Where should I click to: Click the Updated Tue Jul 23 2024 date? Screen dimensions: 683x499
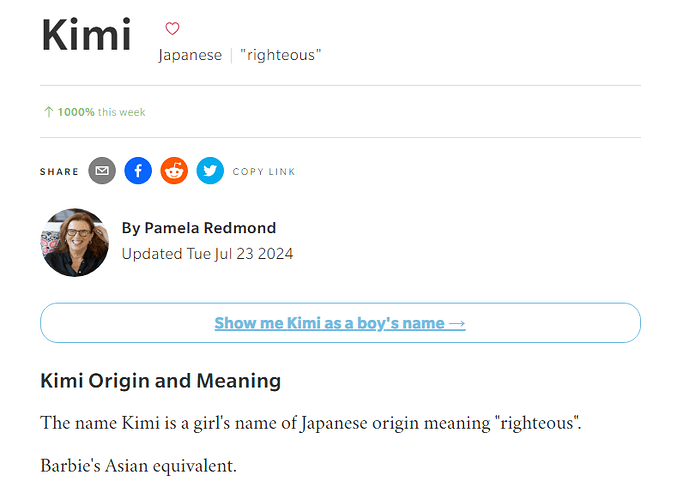(x=207, y=254)
